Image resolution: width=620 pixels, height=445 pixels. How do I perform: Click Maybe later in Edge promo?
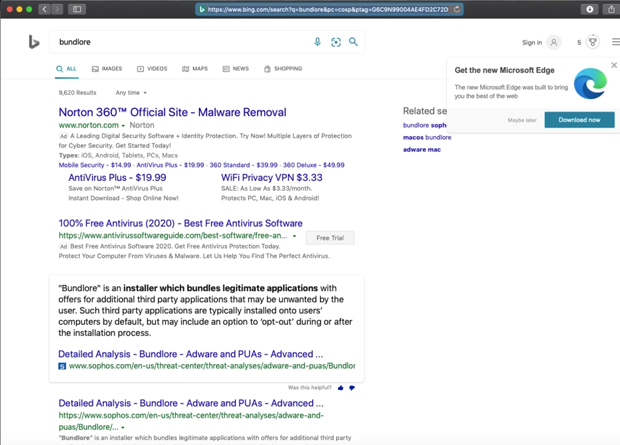(x=522, y=120)
